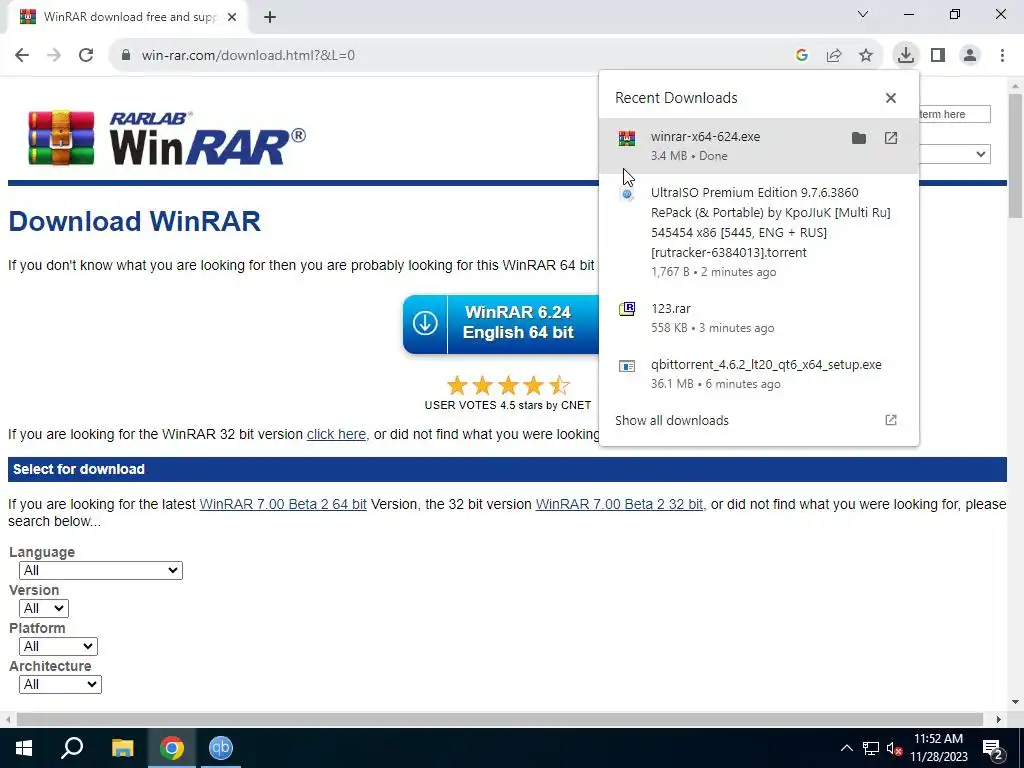1024x768 pixels.
Task: Click the 123.rar file icon
Action: [x=627, y=309]
